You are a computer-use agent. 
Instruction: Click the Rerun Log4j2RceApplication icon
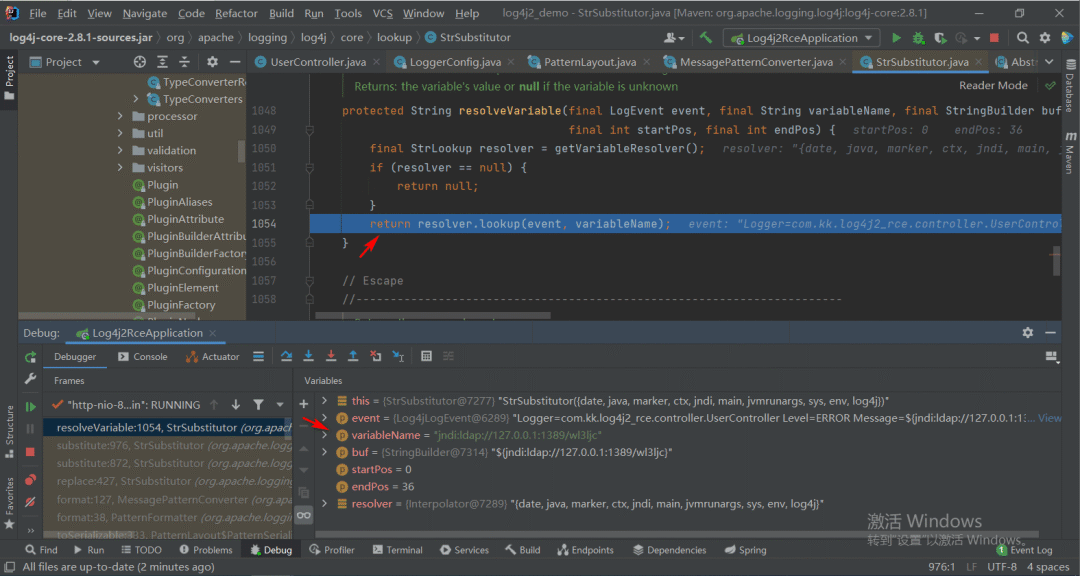tap(30, 357)
